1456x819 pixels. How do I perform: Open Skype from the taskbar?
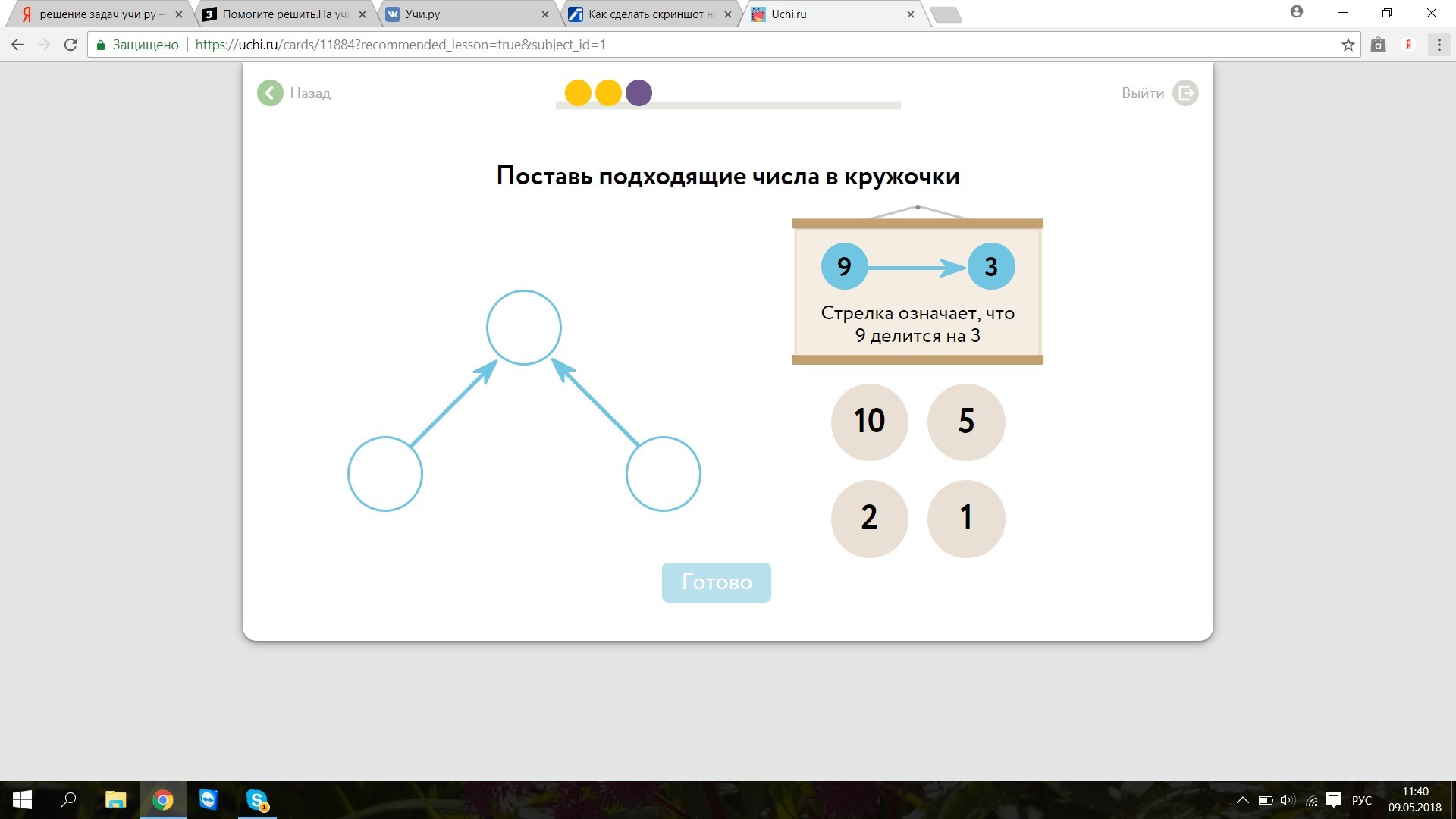(x=257, y=800)
